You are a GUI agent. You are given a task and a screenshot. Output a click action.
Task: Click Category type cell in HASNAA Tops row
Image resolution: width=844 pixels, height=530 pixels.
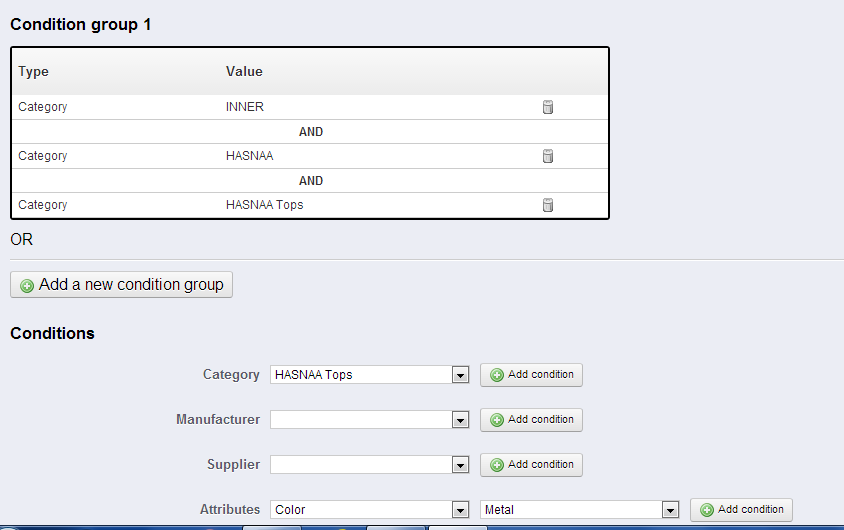point(43,205)
